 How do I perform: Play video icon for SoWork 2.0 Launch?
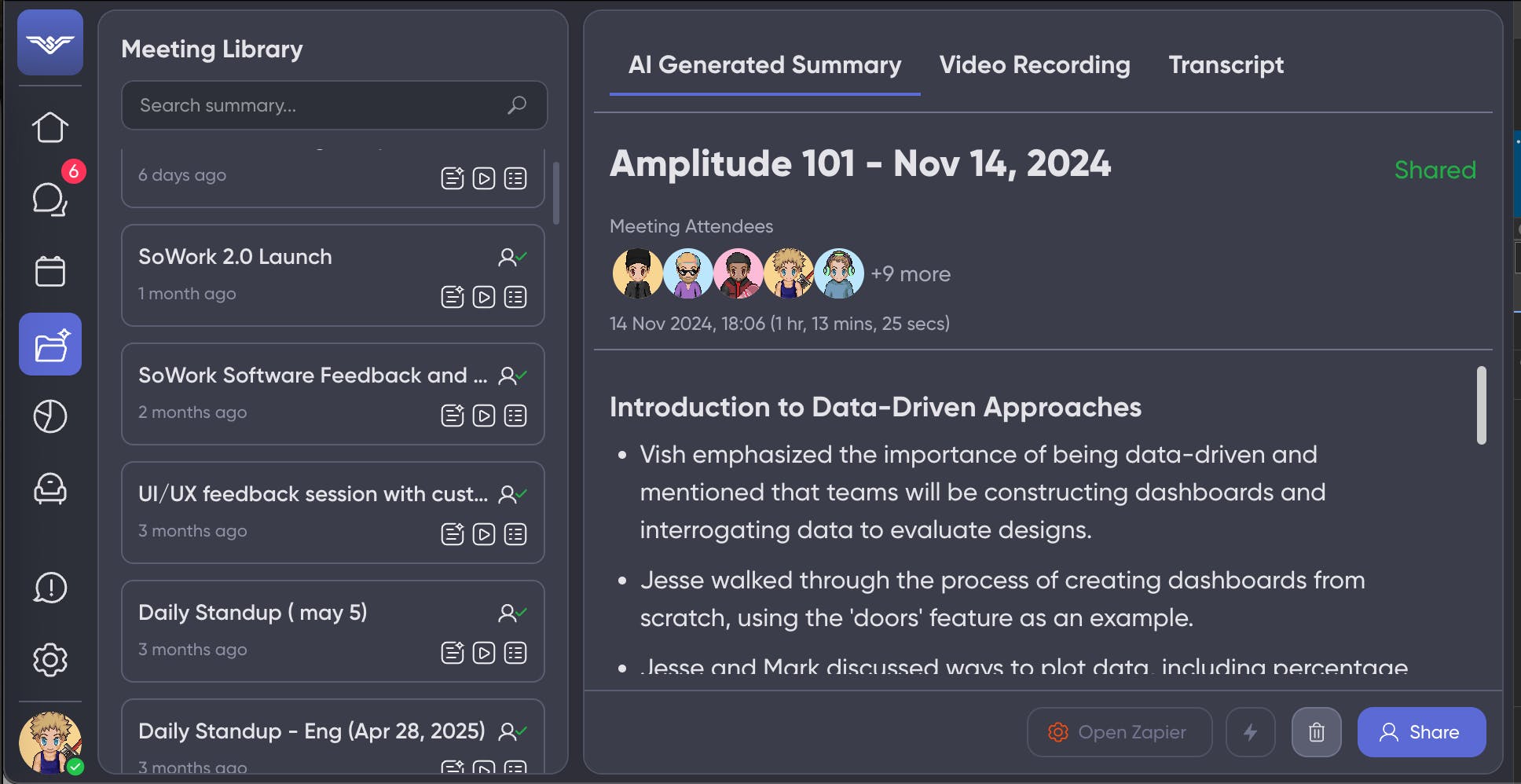click(x=484, y=297)
